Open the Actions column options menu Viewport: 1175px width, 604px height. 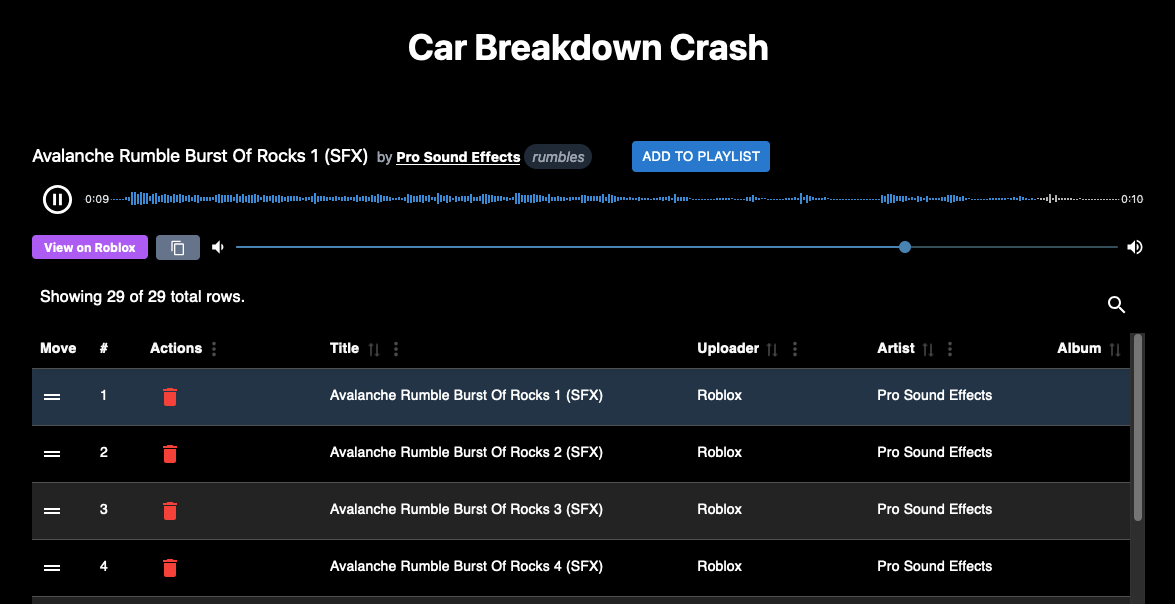(216, 348)
